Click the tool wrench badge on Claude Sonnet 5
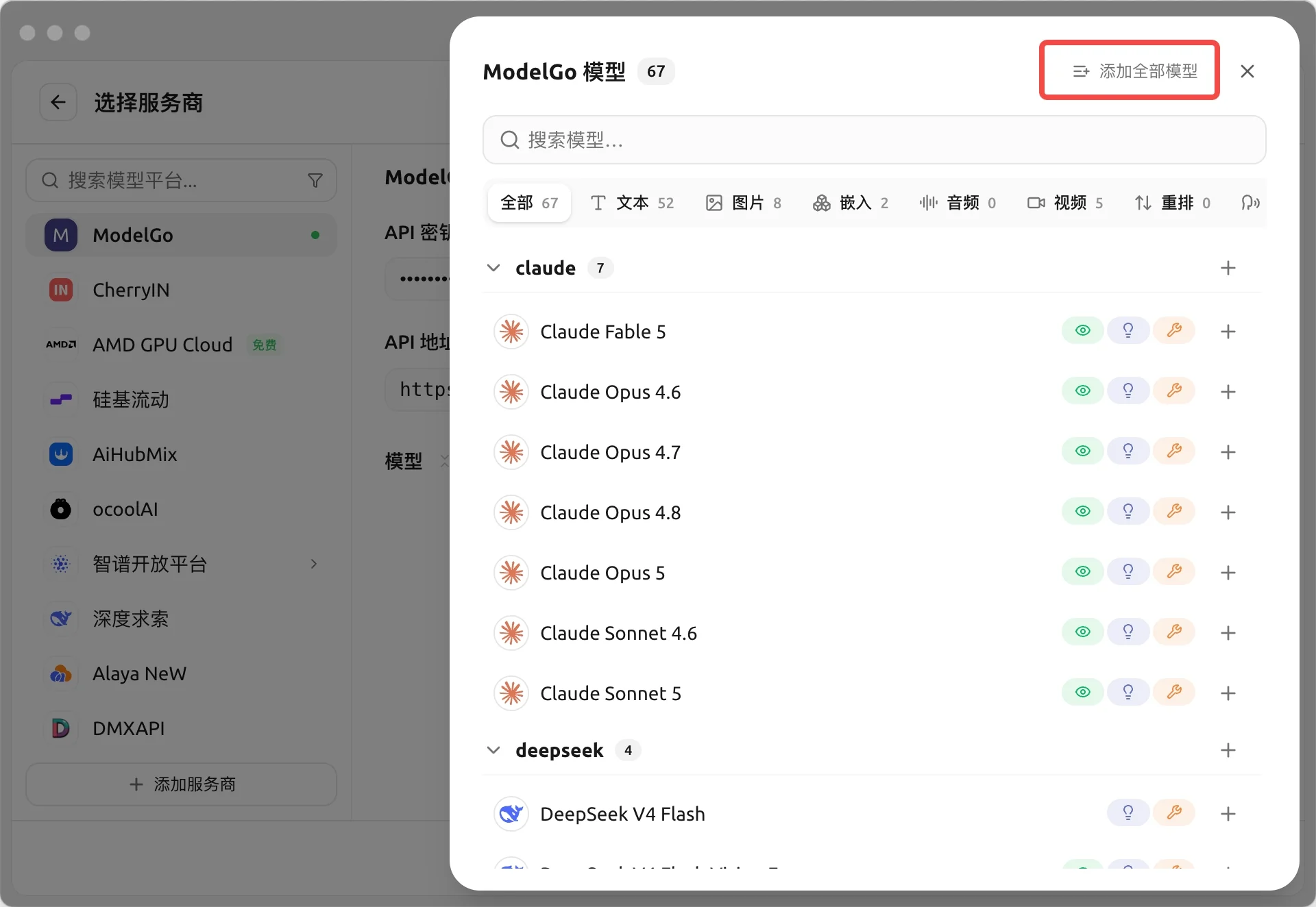 click(1174, 692)
